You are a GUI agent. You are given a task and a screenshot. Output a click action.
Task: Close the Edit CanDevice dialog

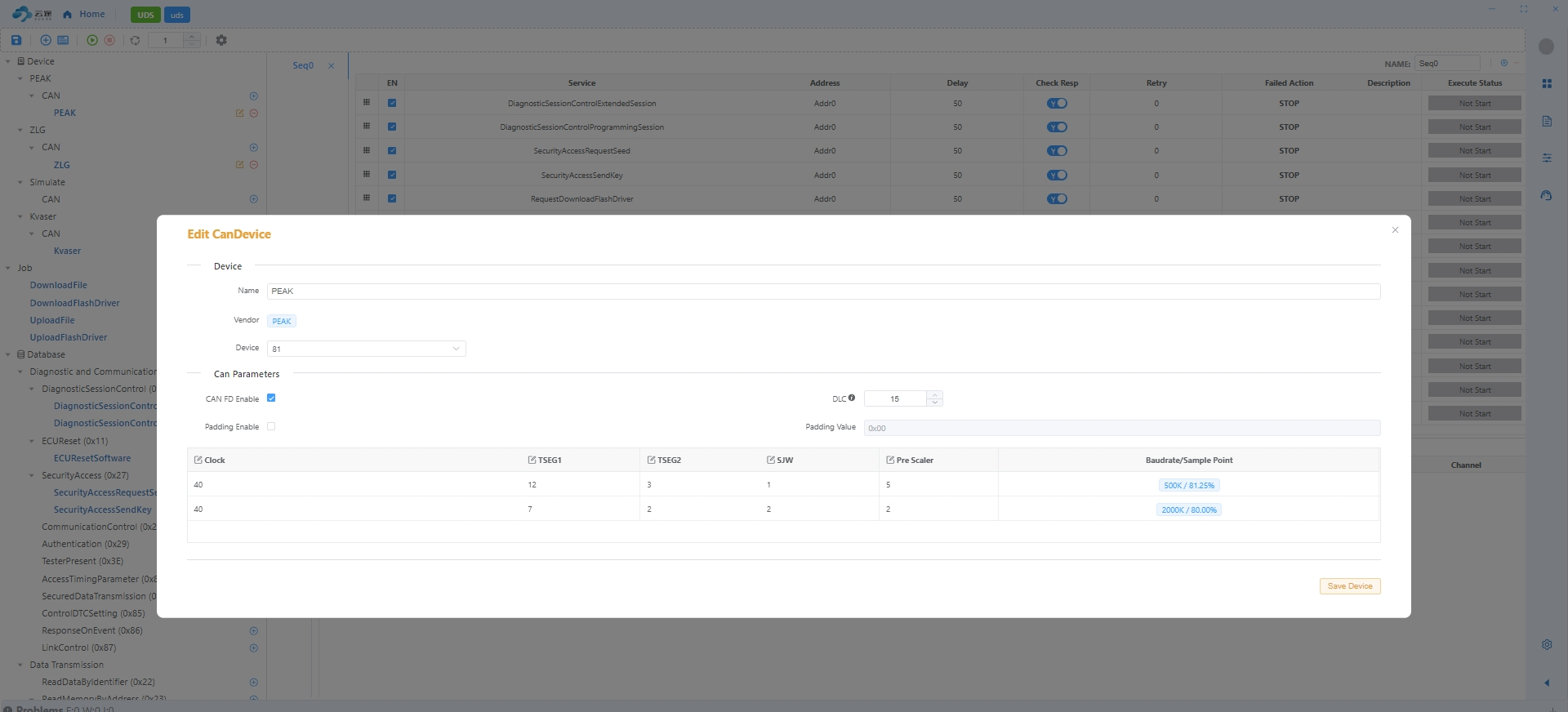point(1395,230)
